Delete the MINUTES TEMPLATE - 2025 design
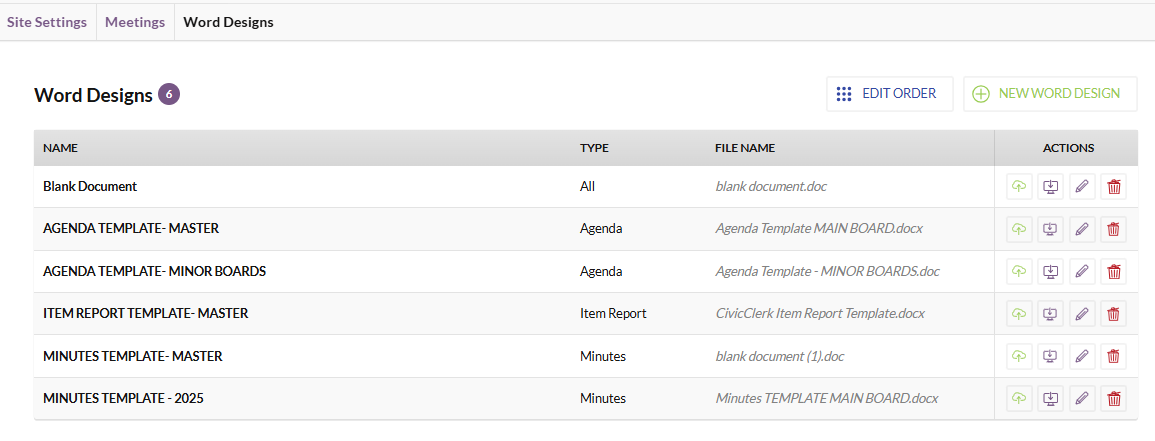 1114,399
